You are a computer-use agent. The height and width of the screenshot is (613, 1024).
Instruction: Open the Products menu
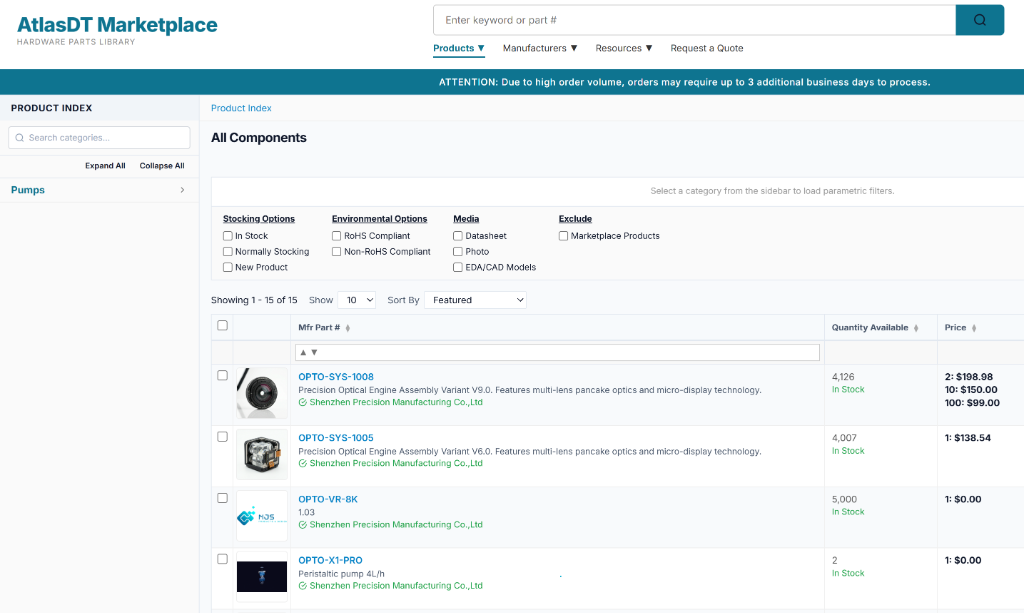pos(458,48)
